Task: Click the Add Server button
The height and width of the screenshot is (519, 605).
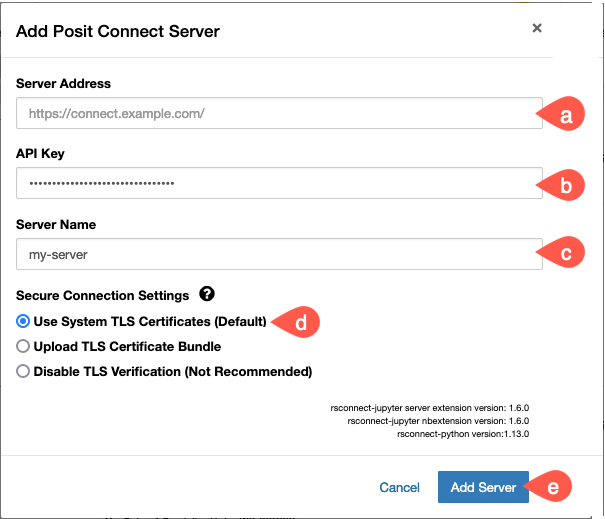Action: 483,487
